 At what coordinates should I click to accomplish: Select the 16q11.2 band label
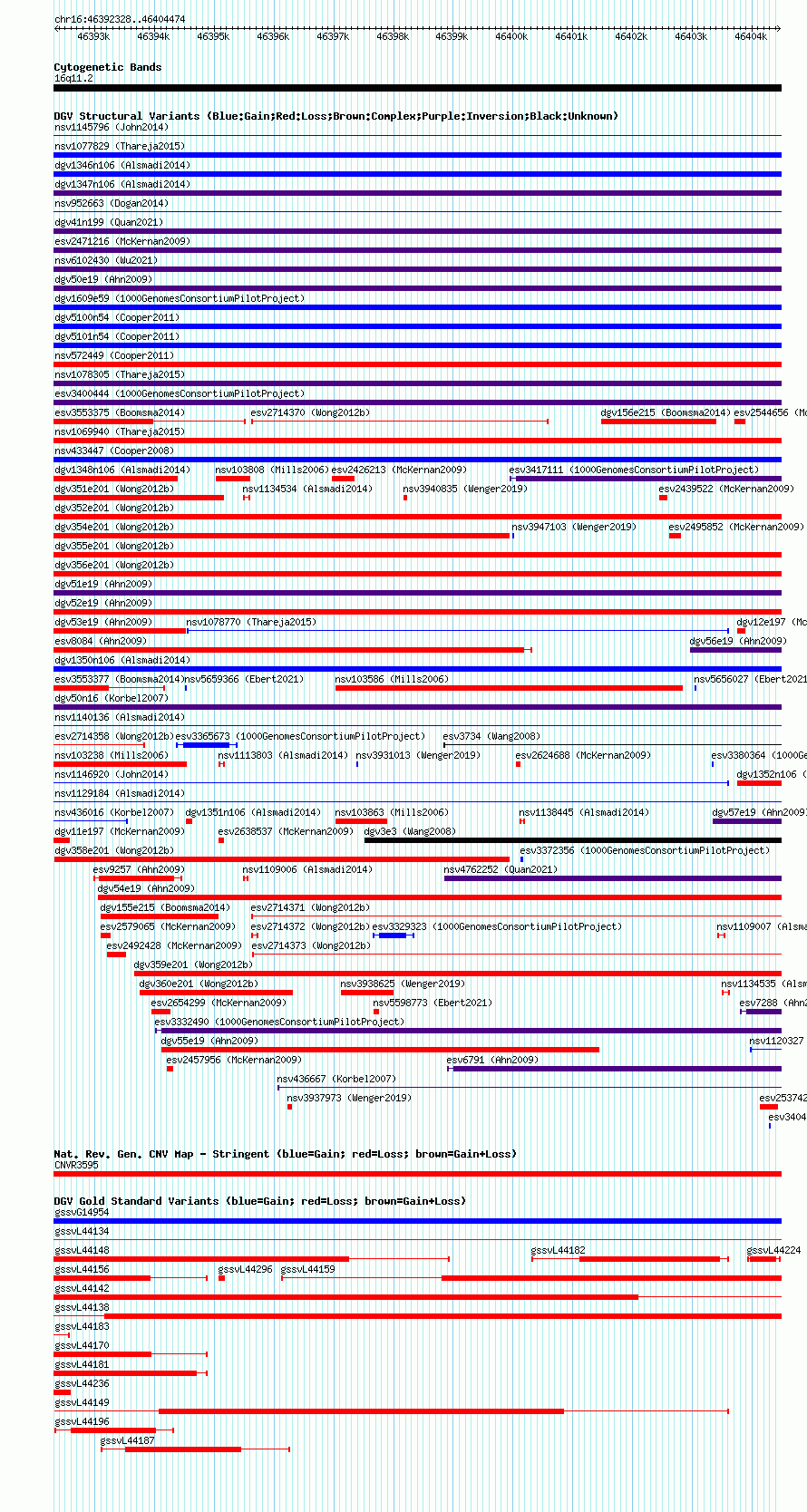[73, 78]
